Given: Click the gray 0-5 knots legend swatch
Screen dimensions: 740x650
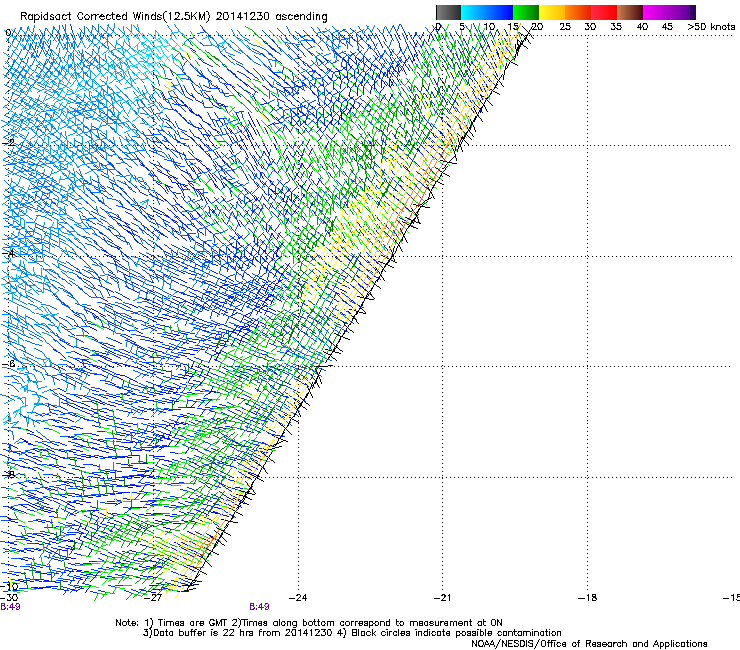Looking at the screenshot, I should coord(448,12).
